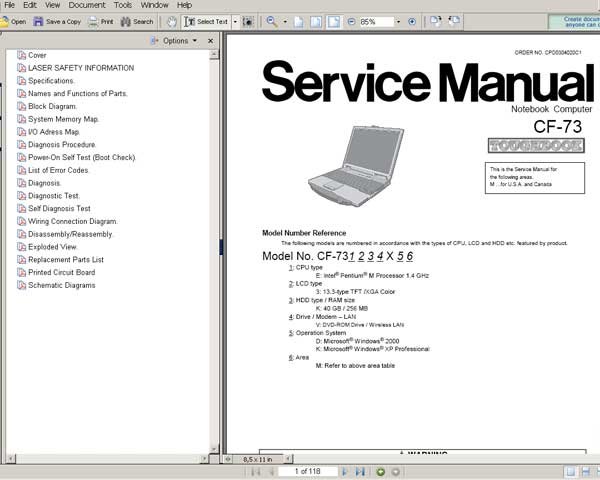Click Save a Copy in the toolbar
600x480 pixels.
pos(57,22)
